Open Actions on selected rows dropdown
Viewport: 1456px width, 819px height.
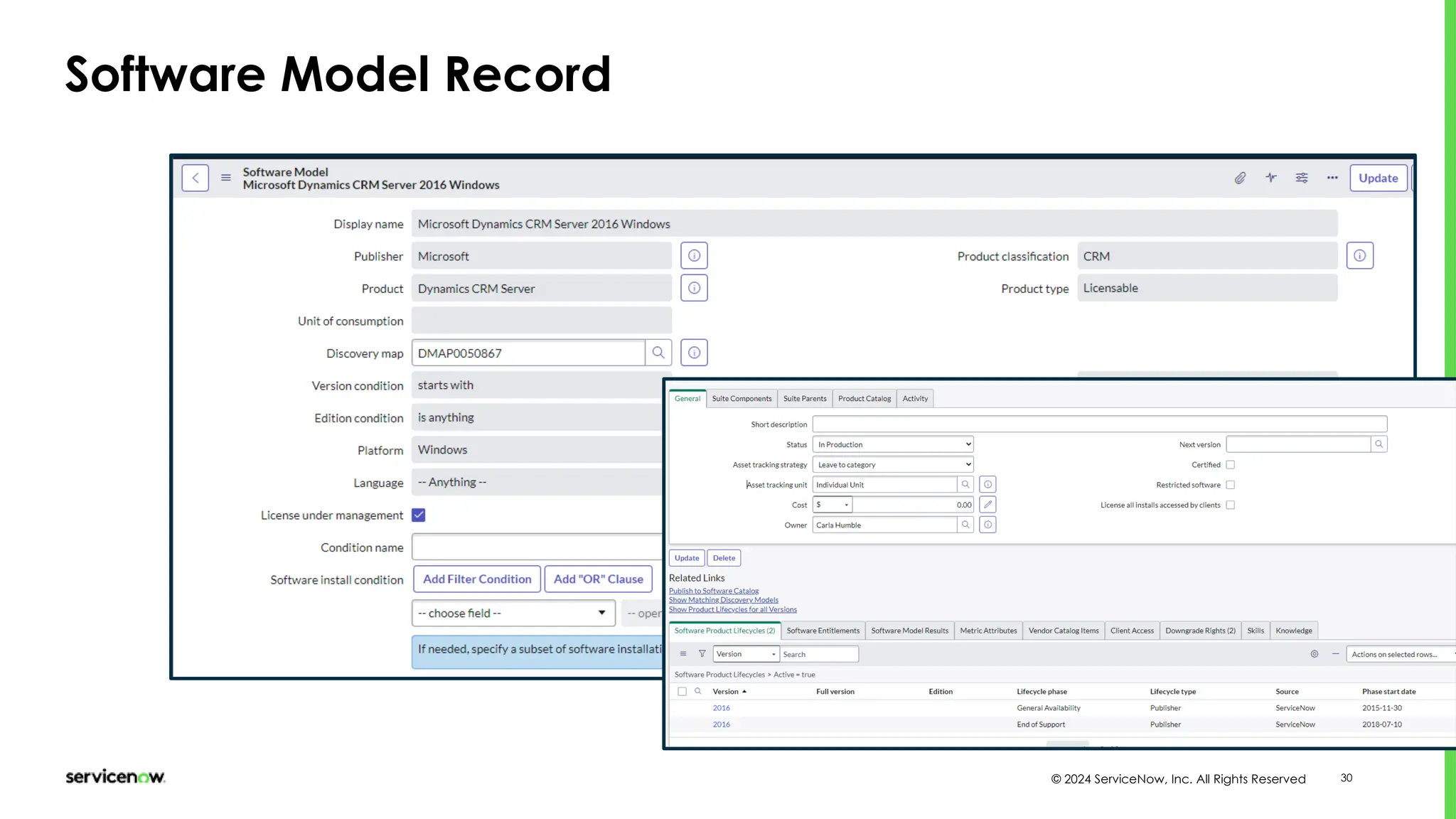1401,654
